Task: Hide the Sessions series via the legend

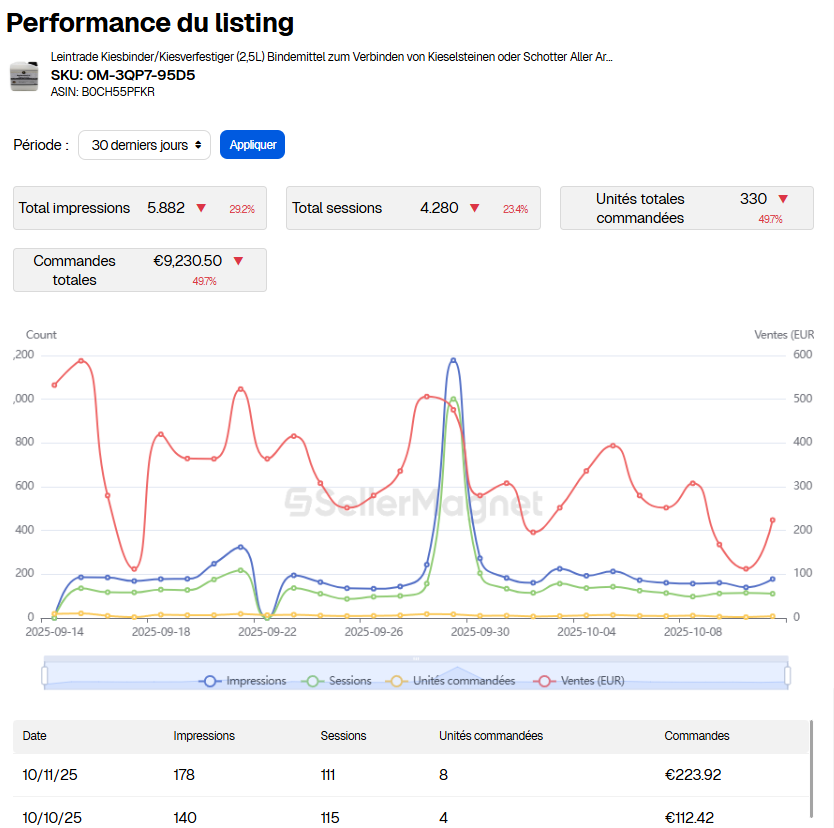Action: pyautogui.click(x=338, y=681)
